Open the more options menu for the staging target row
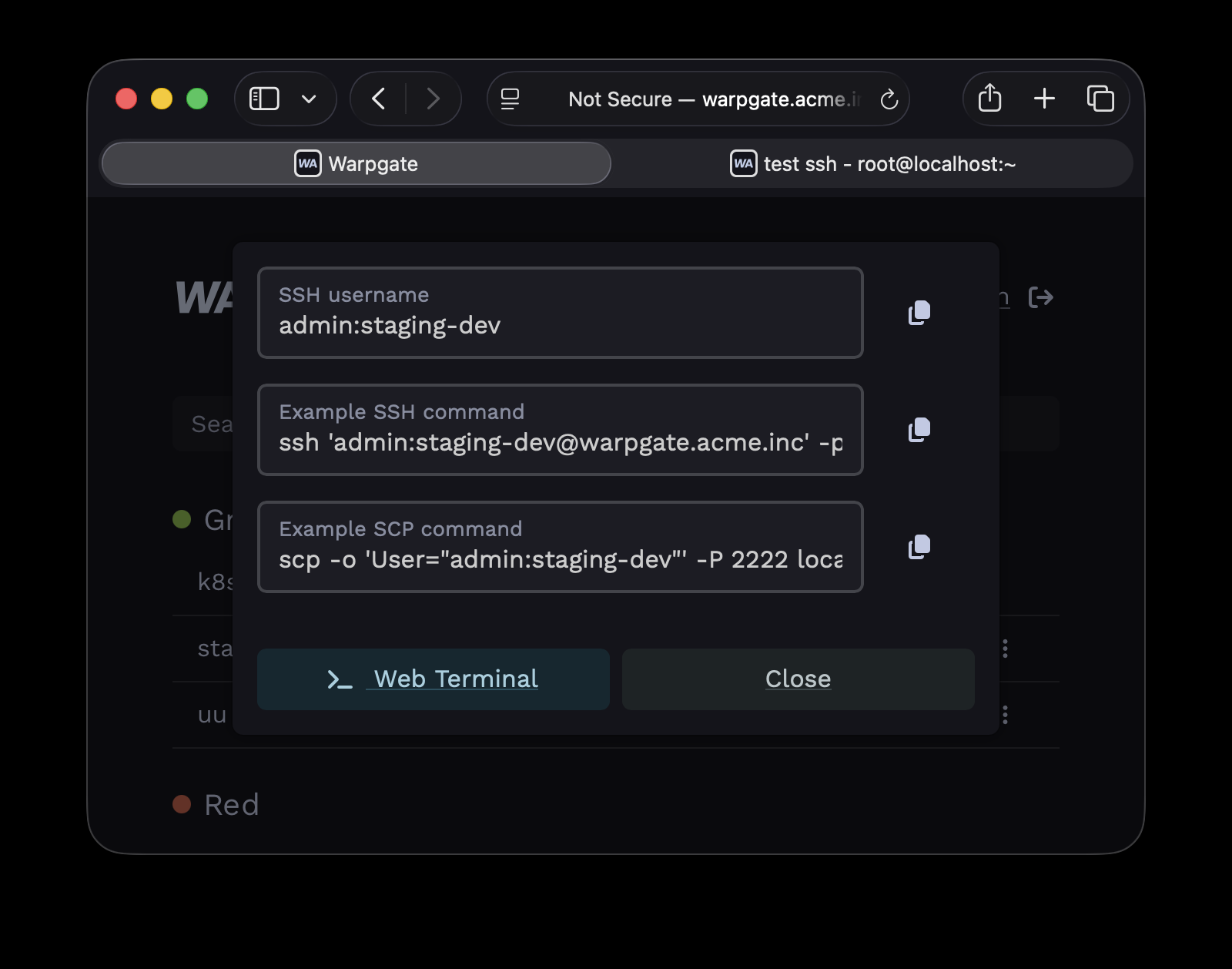The height and width of the screenshot is (969, 1232). pos(1005,649)
